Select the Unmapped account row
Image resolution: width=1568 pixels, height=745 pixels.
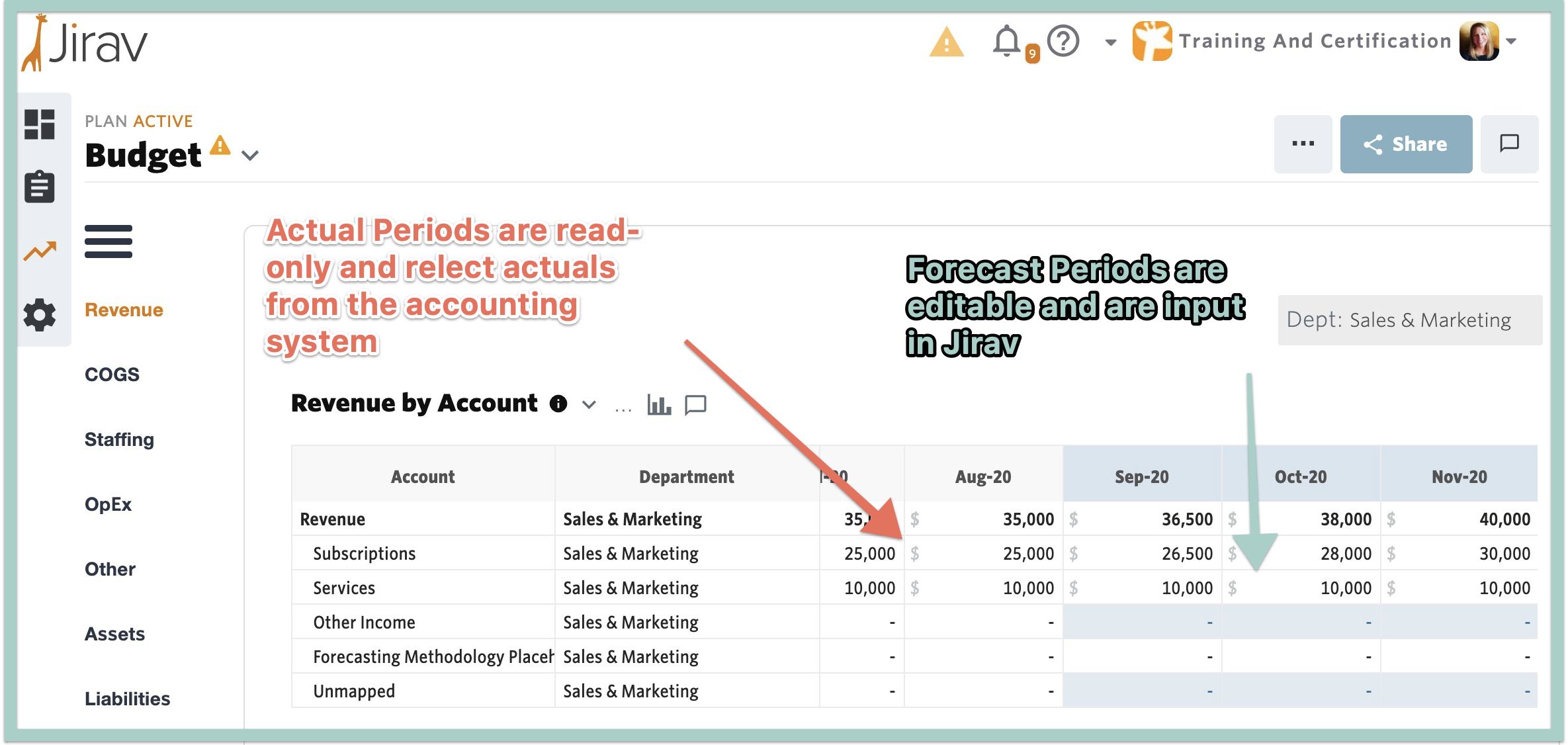(x=354, y=691)
